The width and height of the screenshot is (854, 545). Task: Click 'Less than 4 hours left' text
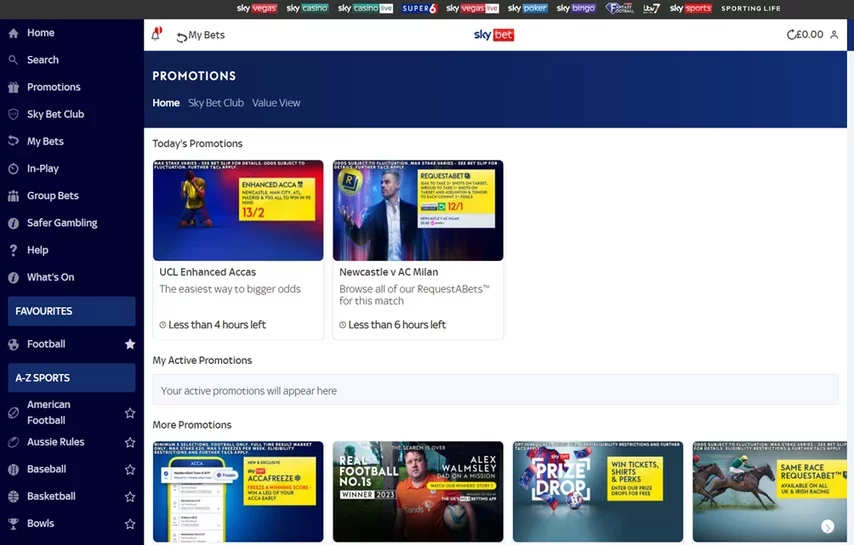coord(217,325)
